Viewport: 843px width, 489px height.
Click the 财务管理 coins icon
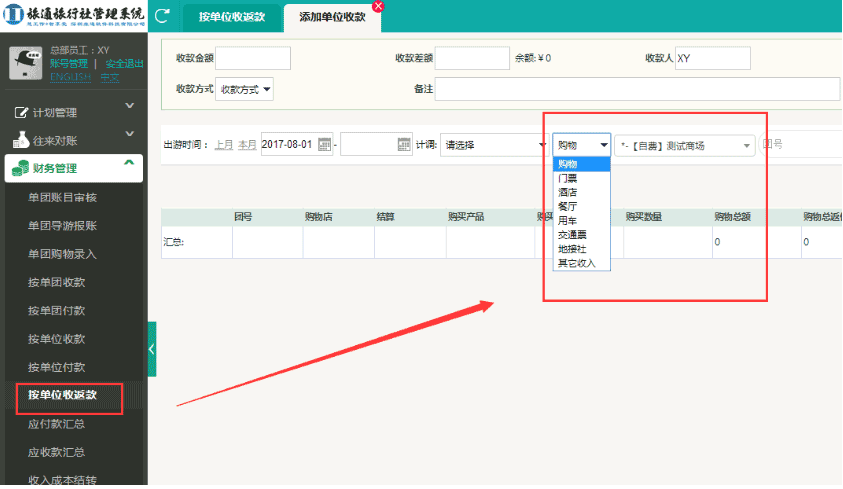(20, 168)
